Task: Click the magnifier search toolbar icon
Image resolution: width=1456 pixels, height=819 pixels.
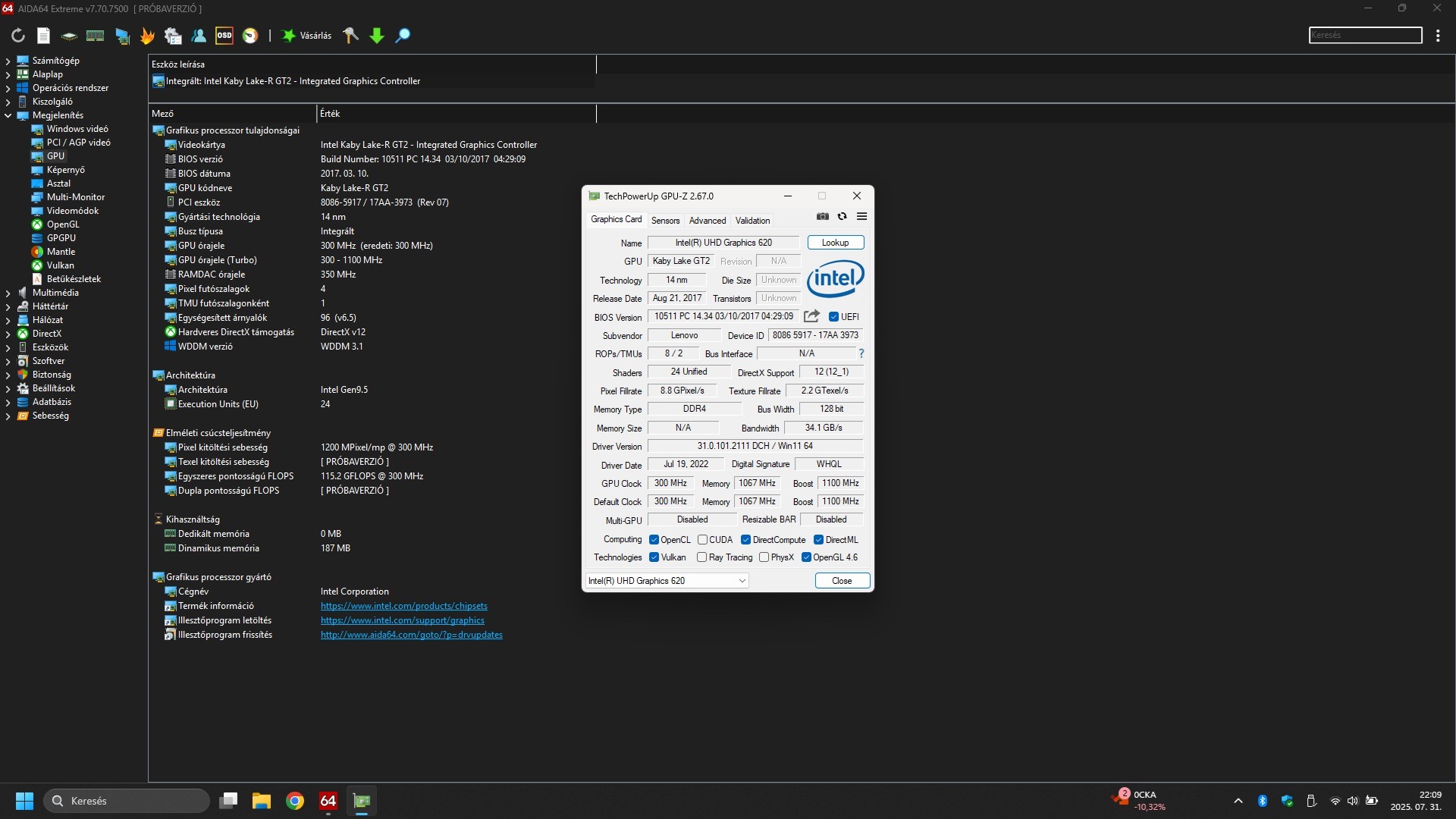Action: tap(403, 36)
